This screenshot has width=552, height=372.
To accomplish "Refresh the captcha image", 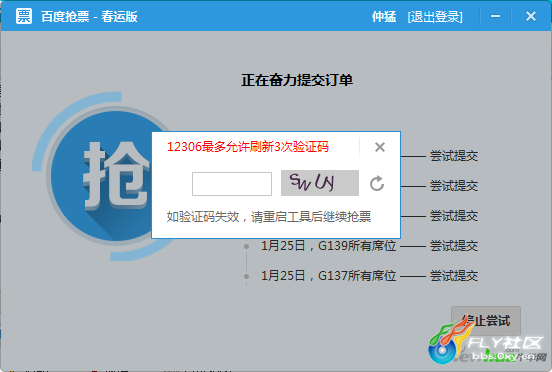I will [377, 183].
